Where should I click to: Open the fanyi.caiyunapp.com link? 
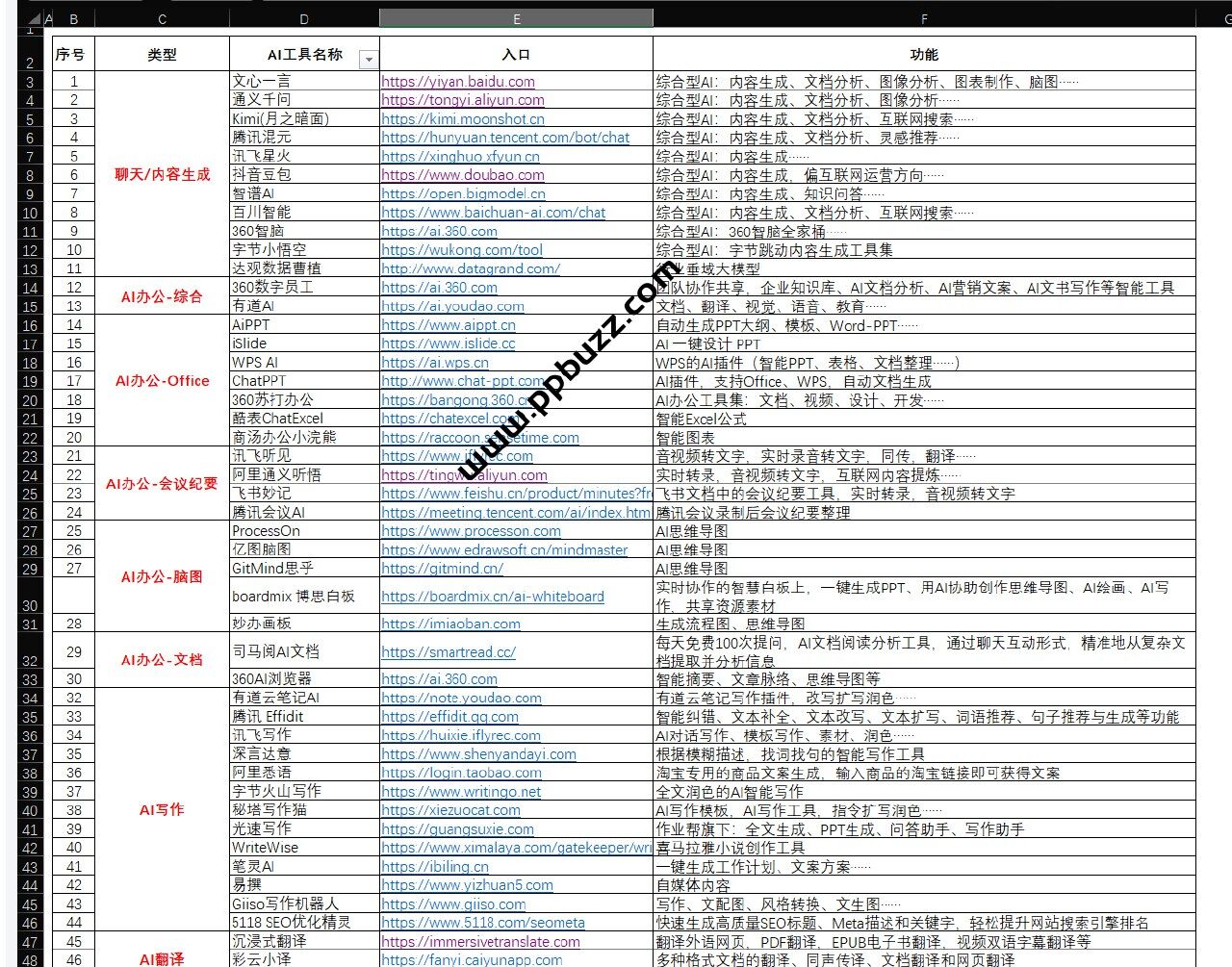(x=473, y=959)
